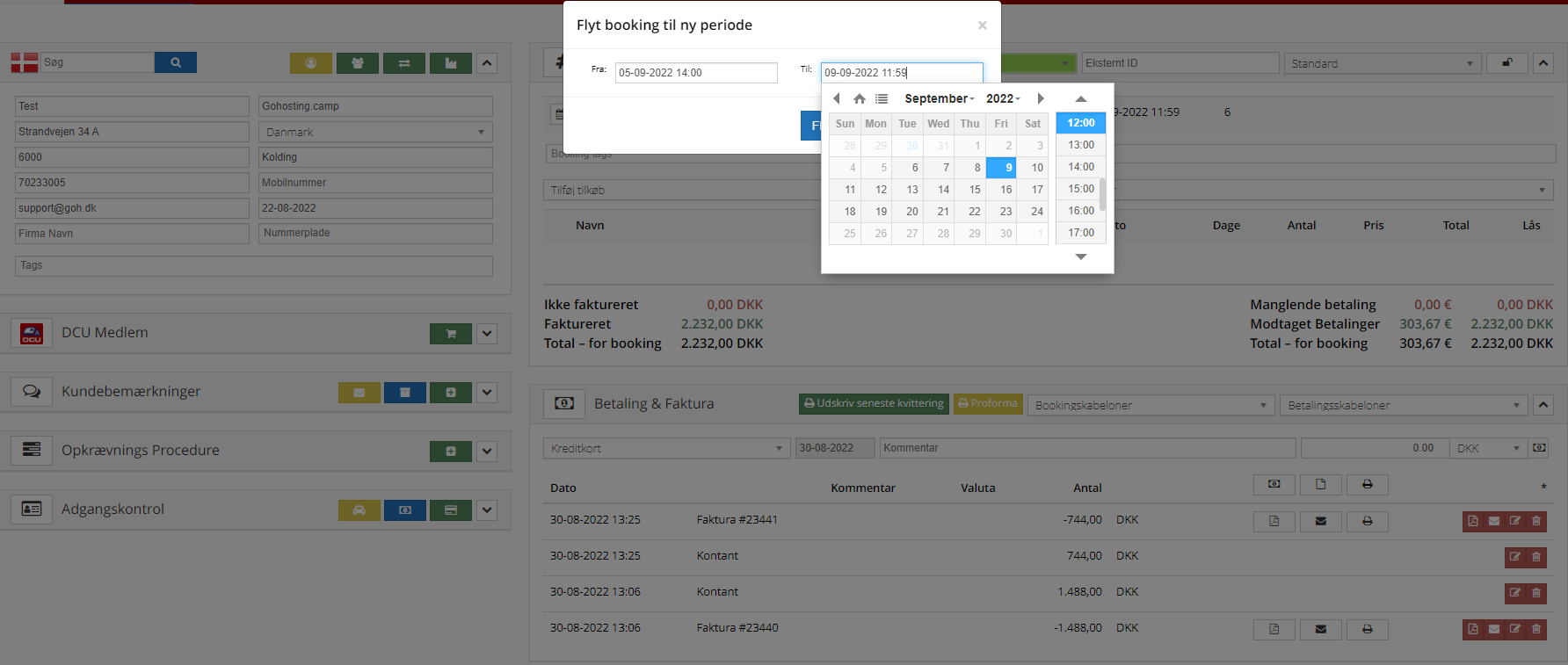
Task: Click the car icon in Adgangskontrol
Action: click(359, 510)
